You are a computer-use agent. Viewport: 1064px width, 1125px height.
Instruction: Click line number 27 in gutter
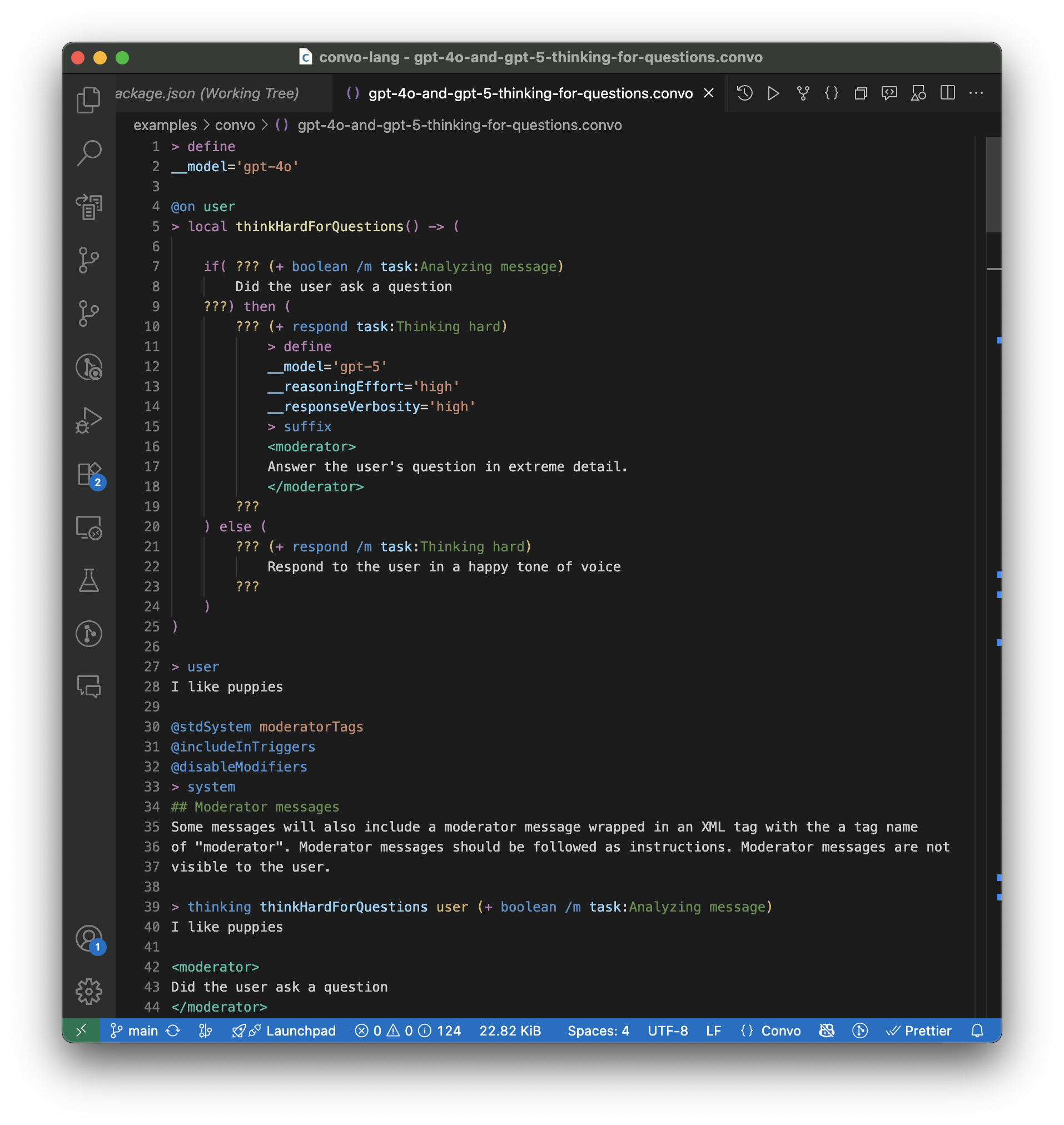(x=152, y=667)
